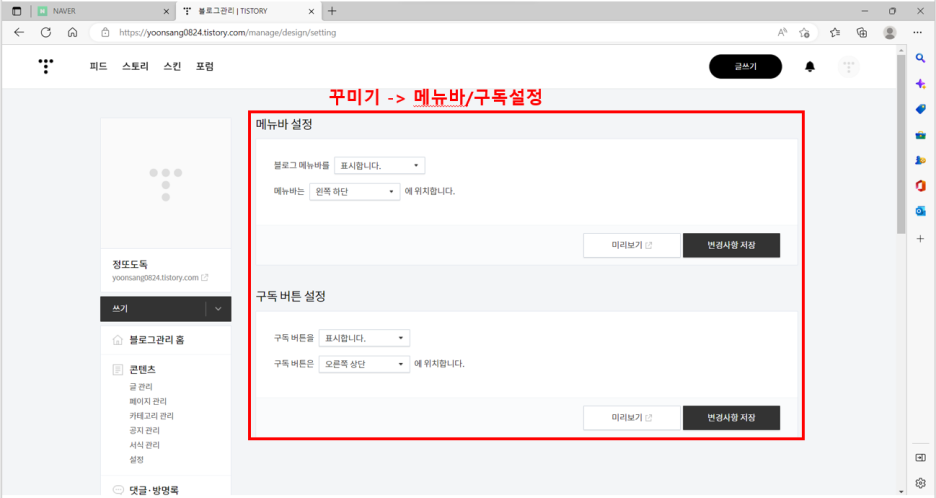Go back in the browser
The height and width of the screenshot is (498, 936).
tap(19, 32)
